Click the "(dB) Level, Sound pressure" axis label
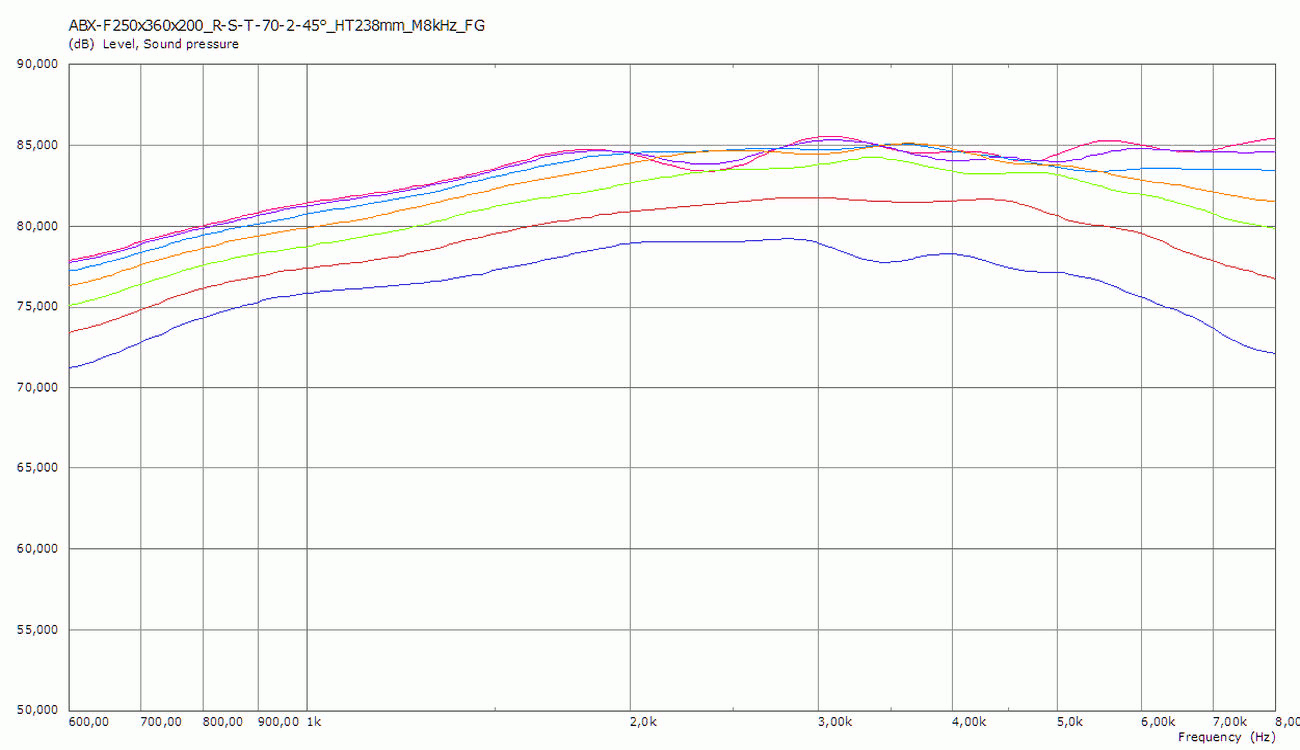1300x750 pixels. tap(153, 44)
